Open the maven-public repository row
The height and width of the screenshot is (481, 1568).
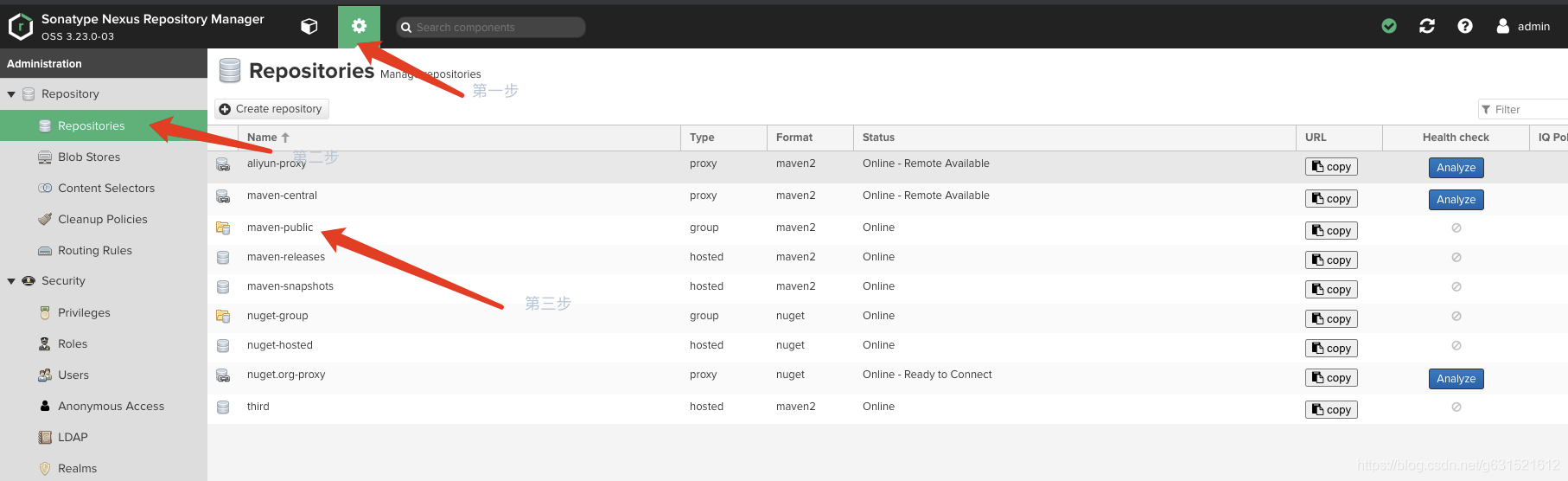tap(888, 230)
